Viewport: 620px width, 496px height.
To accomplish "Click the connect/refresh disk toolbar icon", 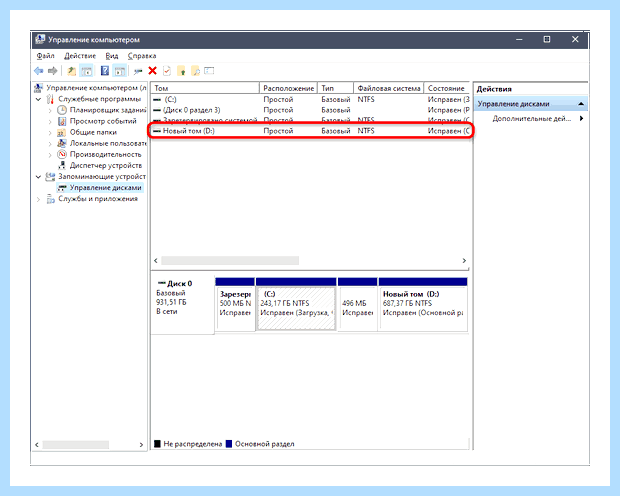I will pyautogui.click(x=138, y=71).
